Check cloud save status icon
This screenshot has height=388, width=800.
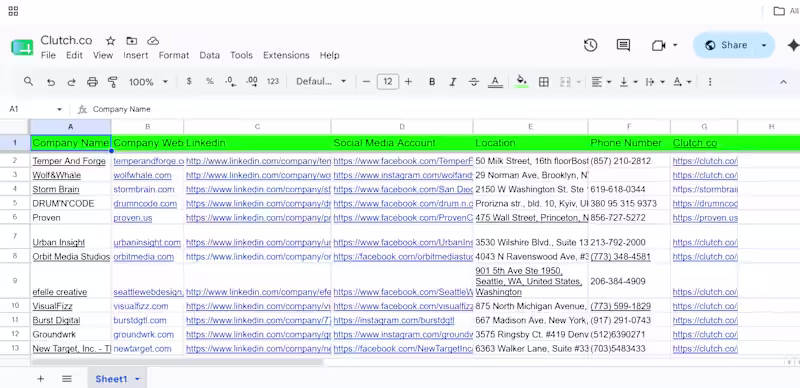153,41
